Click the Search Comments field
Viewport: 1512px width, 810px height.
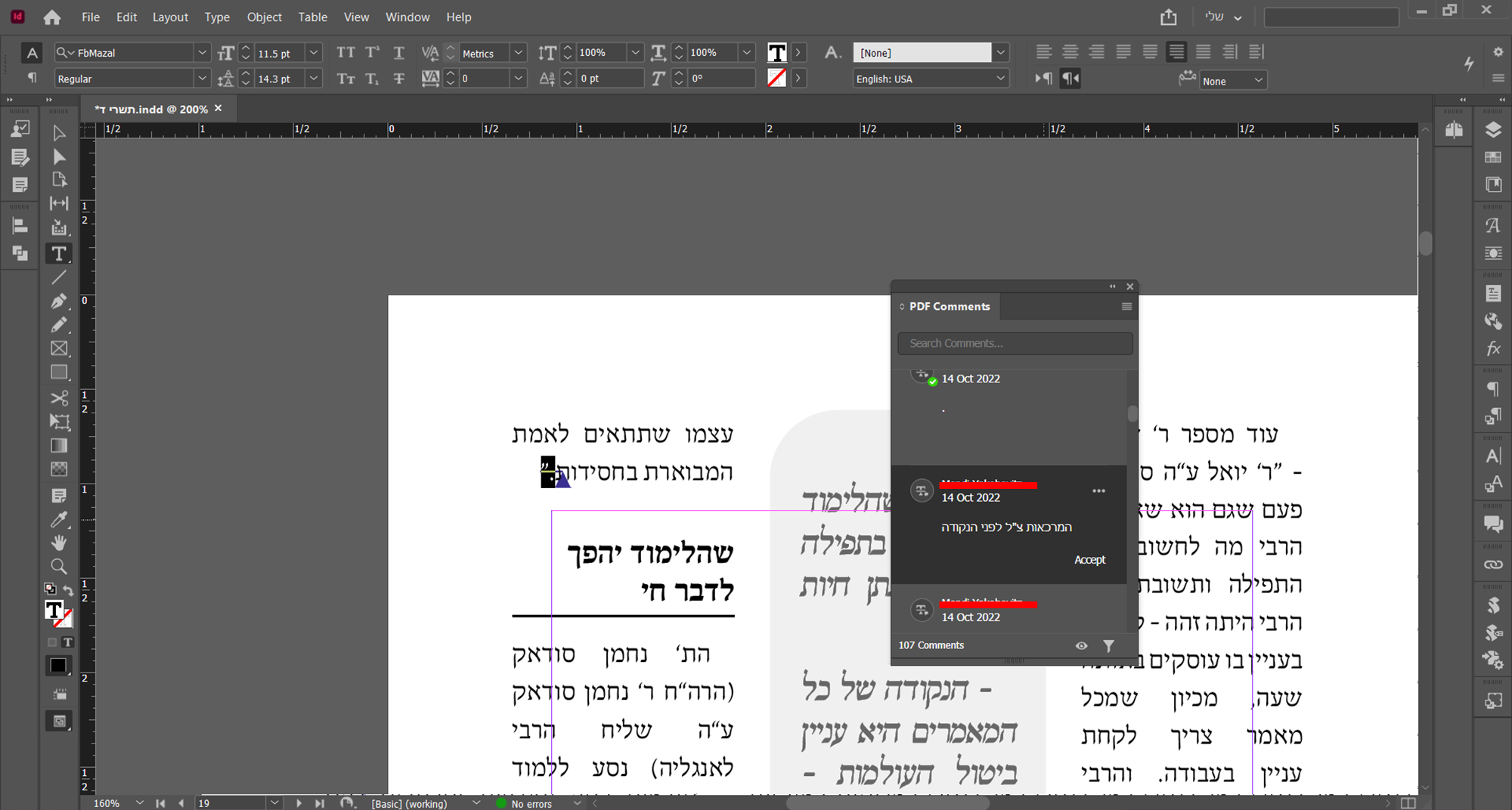point(1015,343)
